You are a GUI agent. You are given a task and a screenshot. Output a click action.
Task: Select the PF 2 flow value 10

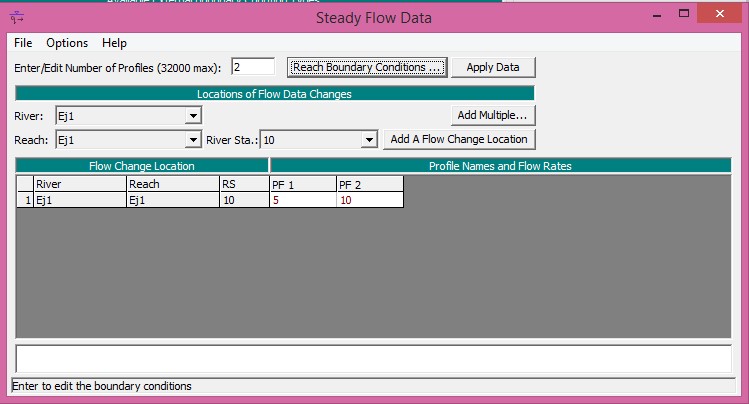tap(370, 200)
